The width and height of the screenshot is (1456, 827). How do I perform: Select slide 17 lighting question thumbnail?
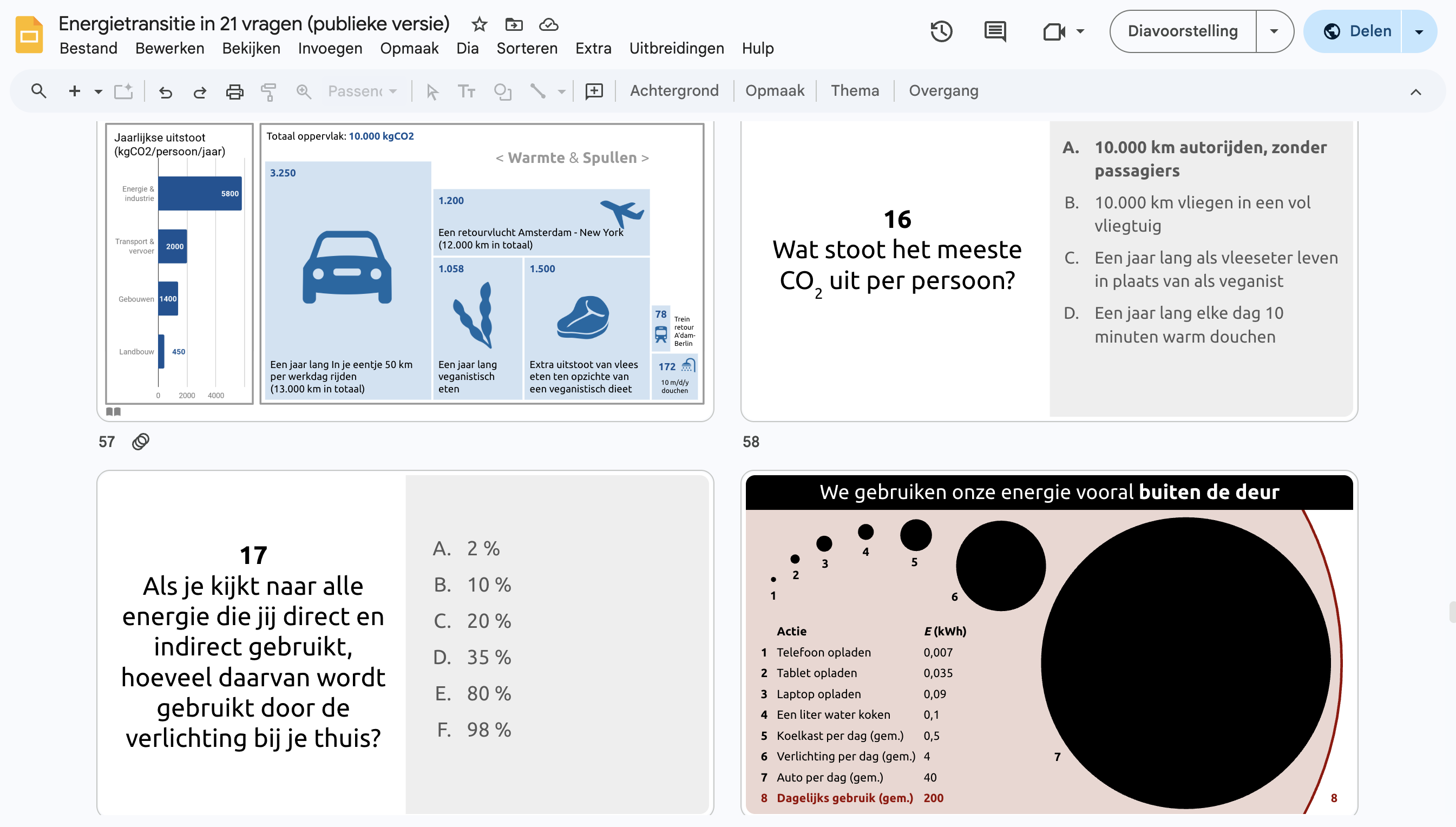(405, 643)
